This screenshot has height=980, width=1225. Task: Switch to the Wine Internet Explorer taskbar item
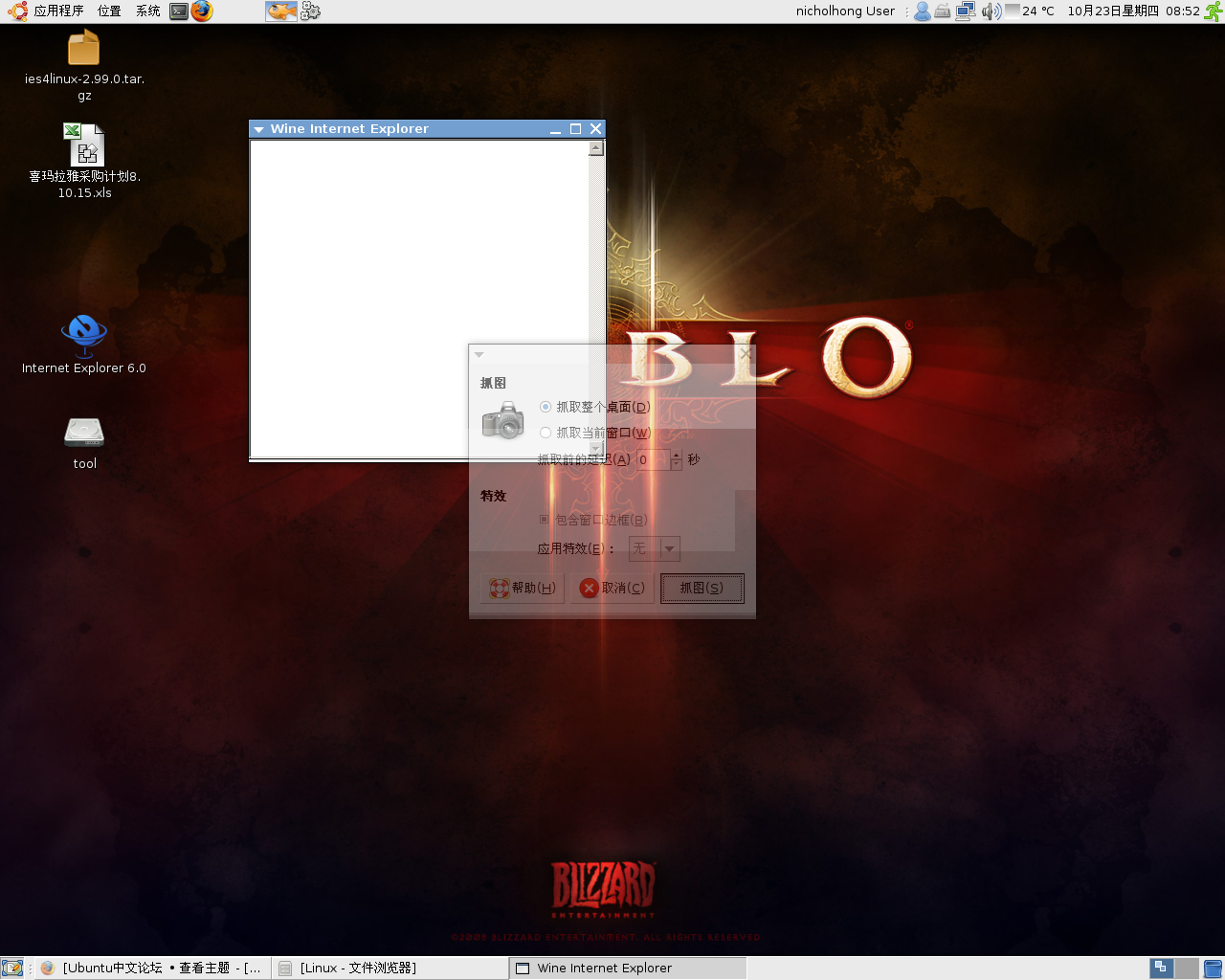pos(628,969)
